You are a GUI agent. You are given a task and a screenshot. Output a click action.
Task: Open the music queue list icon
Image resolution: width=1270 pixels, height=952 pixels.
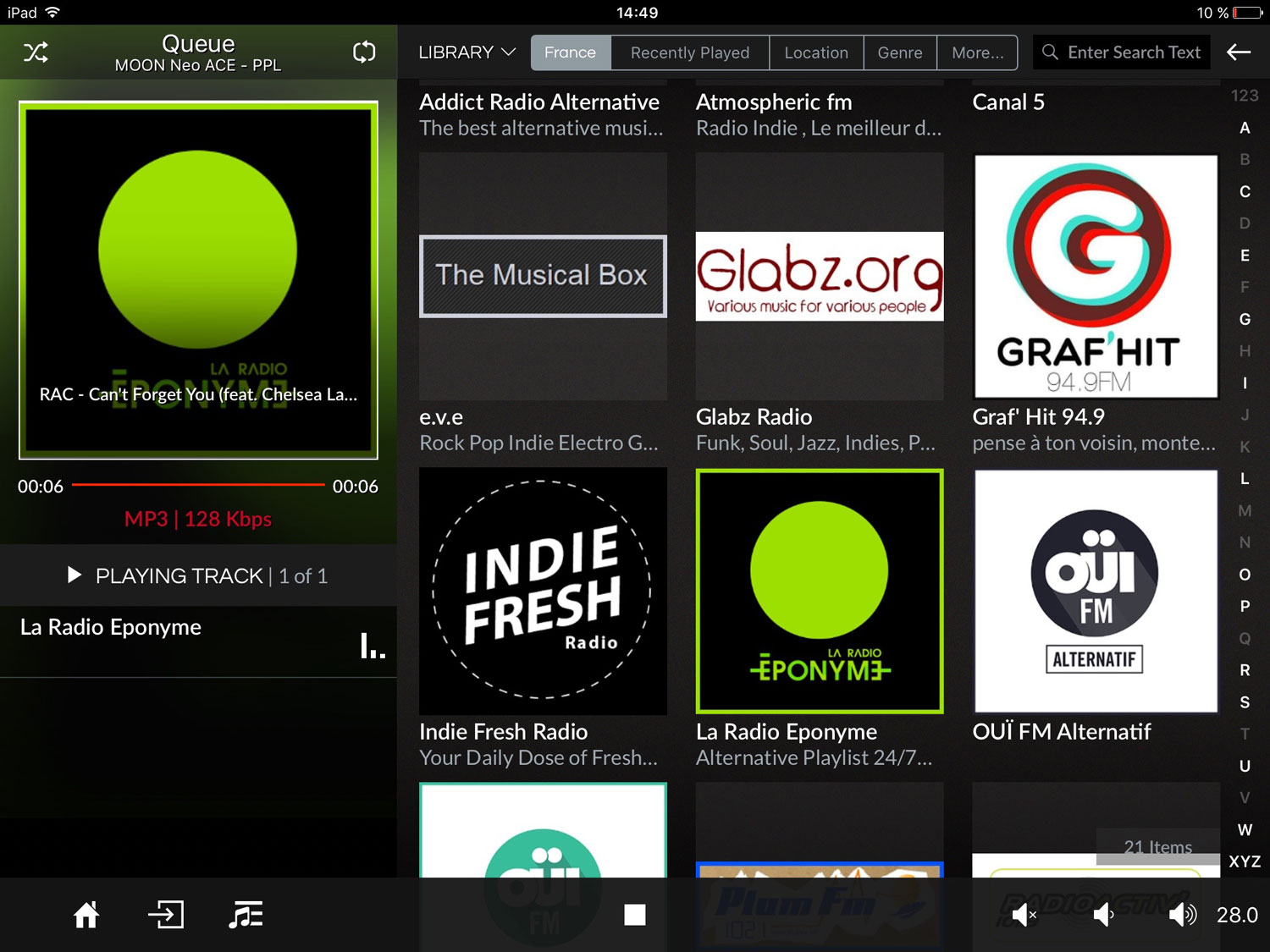tap(246, 915)
